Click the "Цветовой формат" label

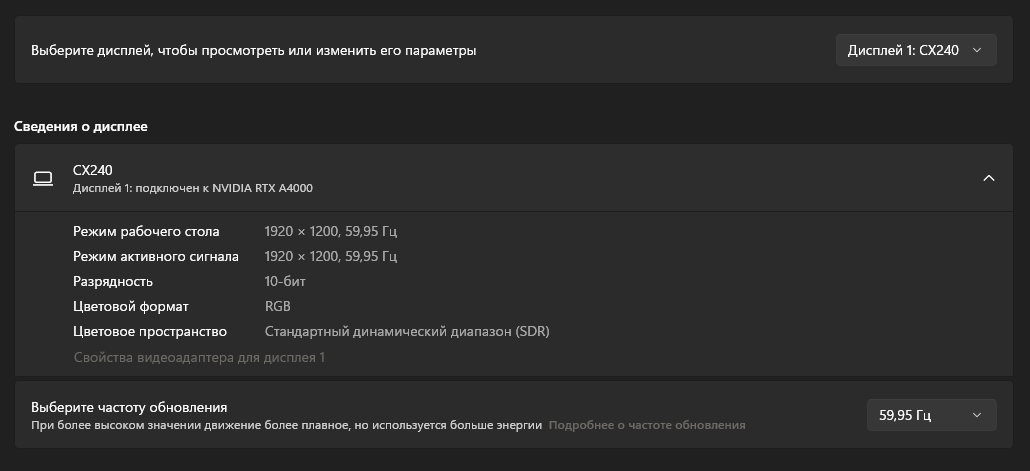[131, 306]
